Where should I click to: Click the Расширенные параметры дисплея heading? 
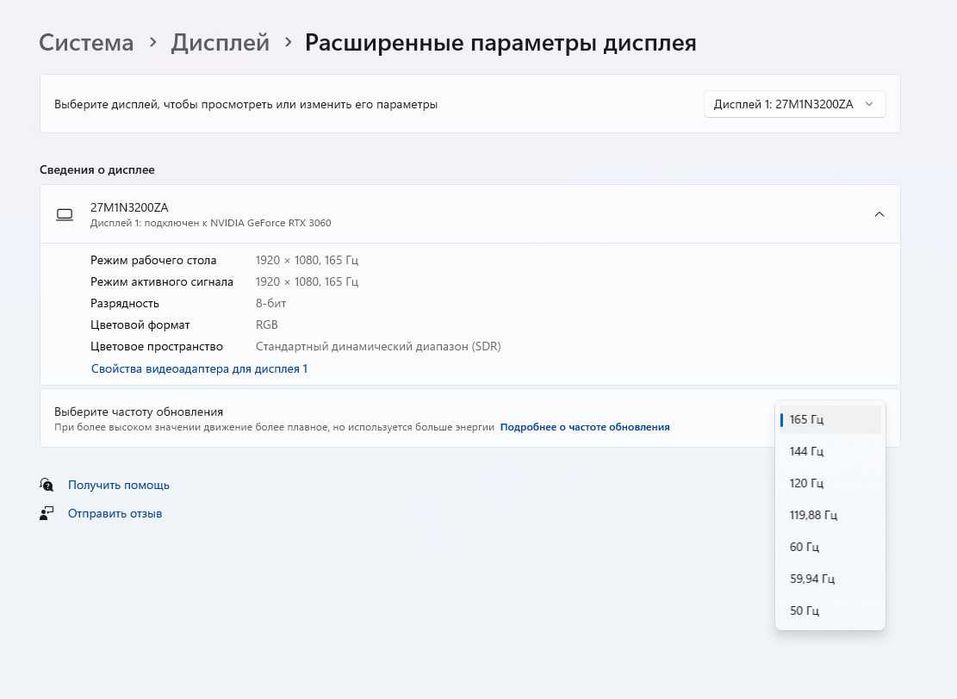[x=500, y=43]
